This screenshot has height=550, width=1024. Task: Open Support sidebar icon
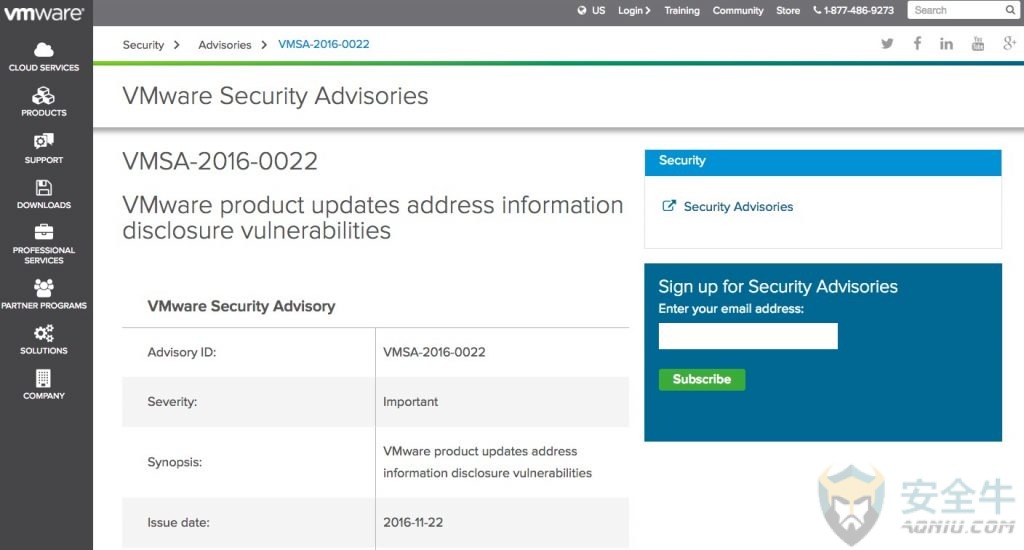click(44, 141)
